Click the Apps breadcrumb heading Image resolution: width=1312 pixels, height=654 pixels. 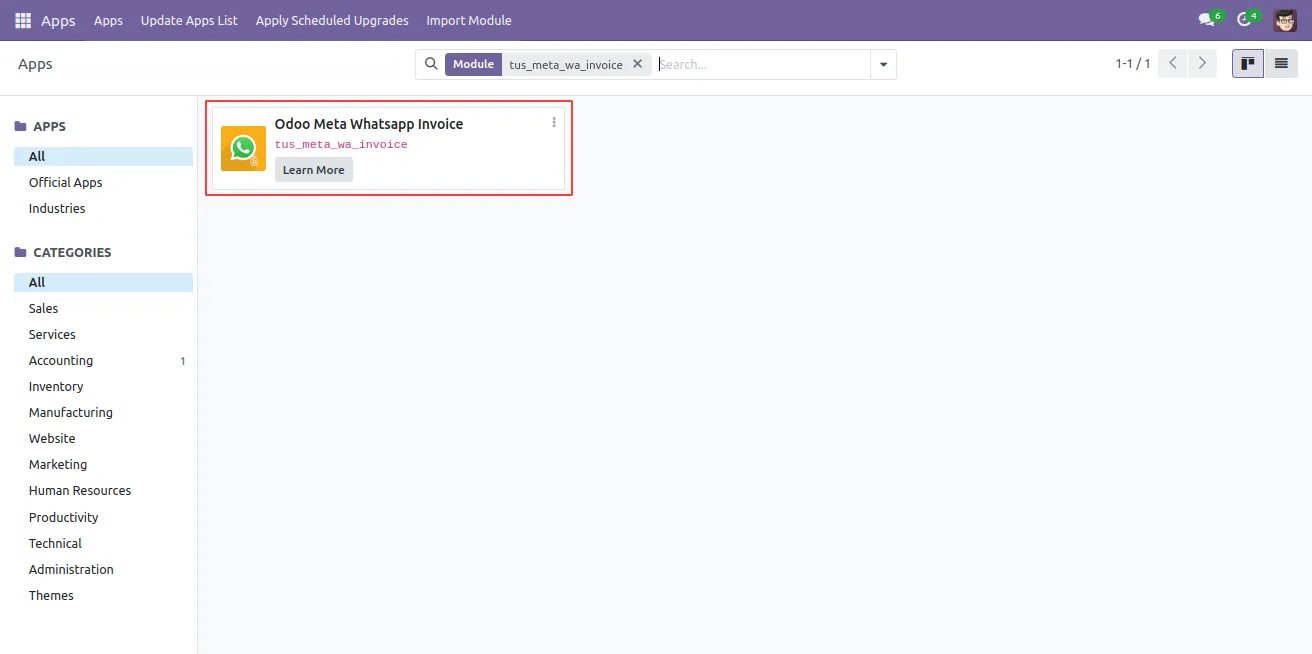(35, 64)
